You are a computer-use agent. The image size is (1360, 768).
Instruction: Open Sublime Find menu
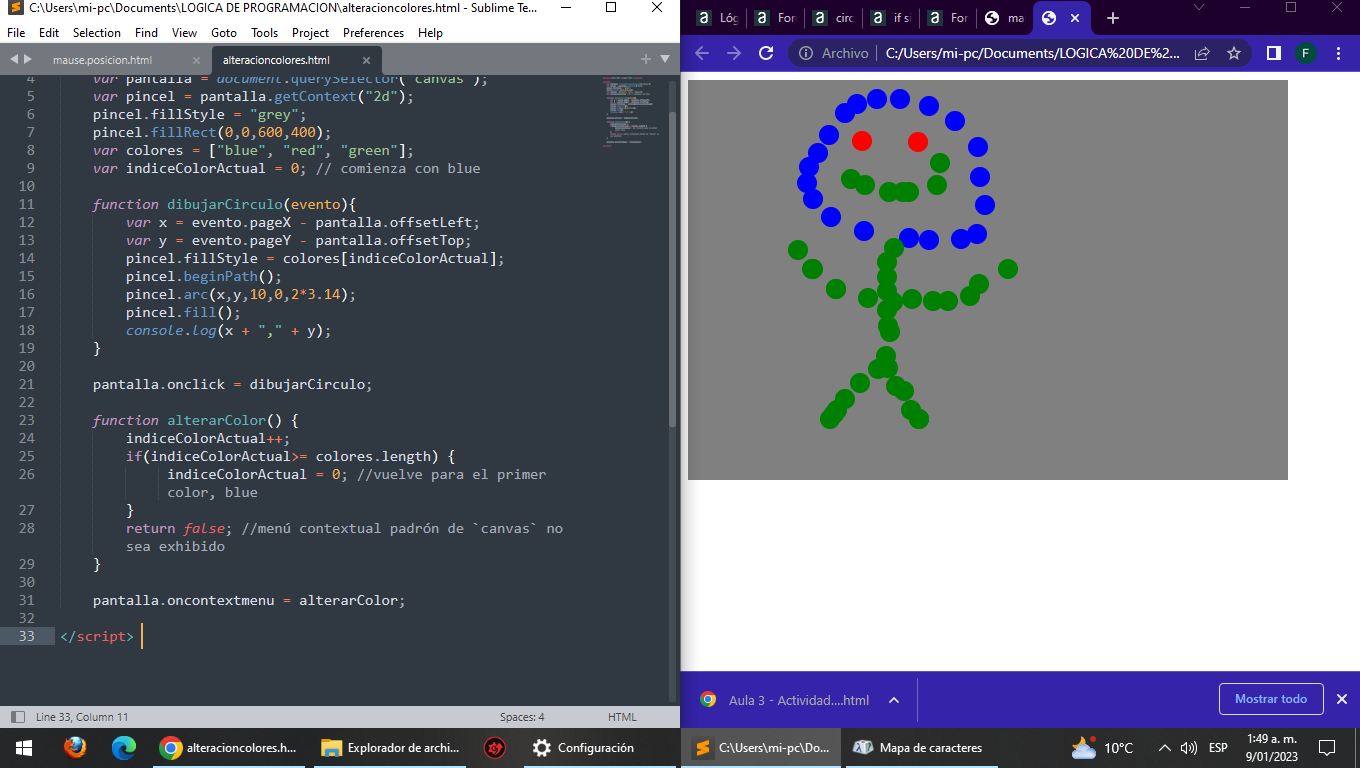pyautogui.click(x=146, y=33)
